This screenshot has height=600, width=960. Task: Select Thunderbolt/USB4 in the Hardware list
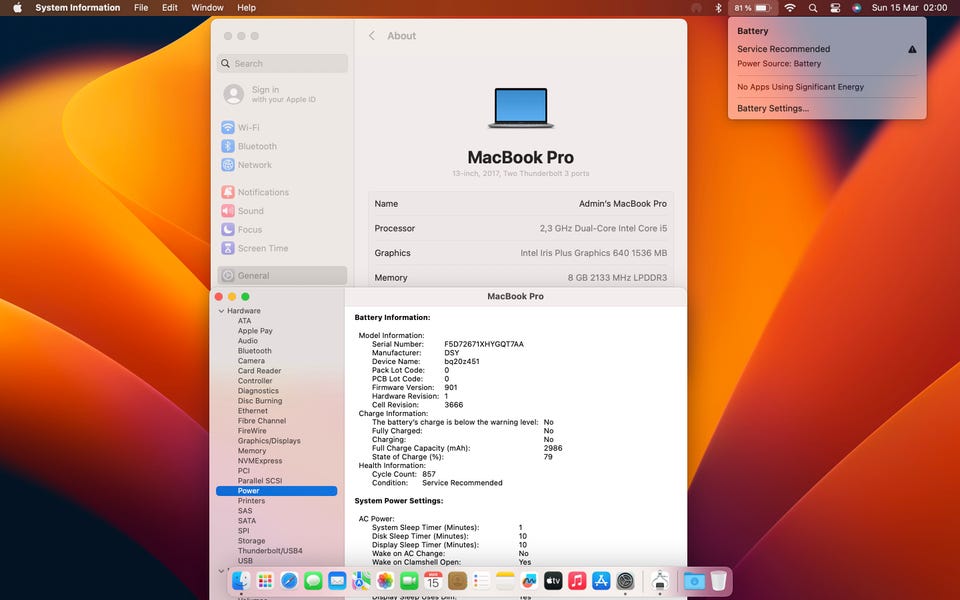(270, 551)
